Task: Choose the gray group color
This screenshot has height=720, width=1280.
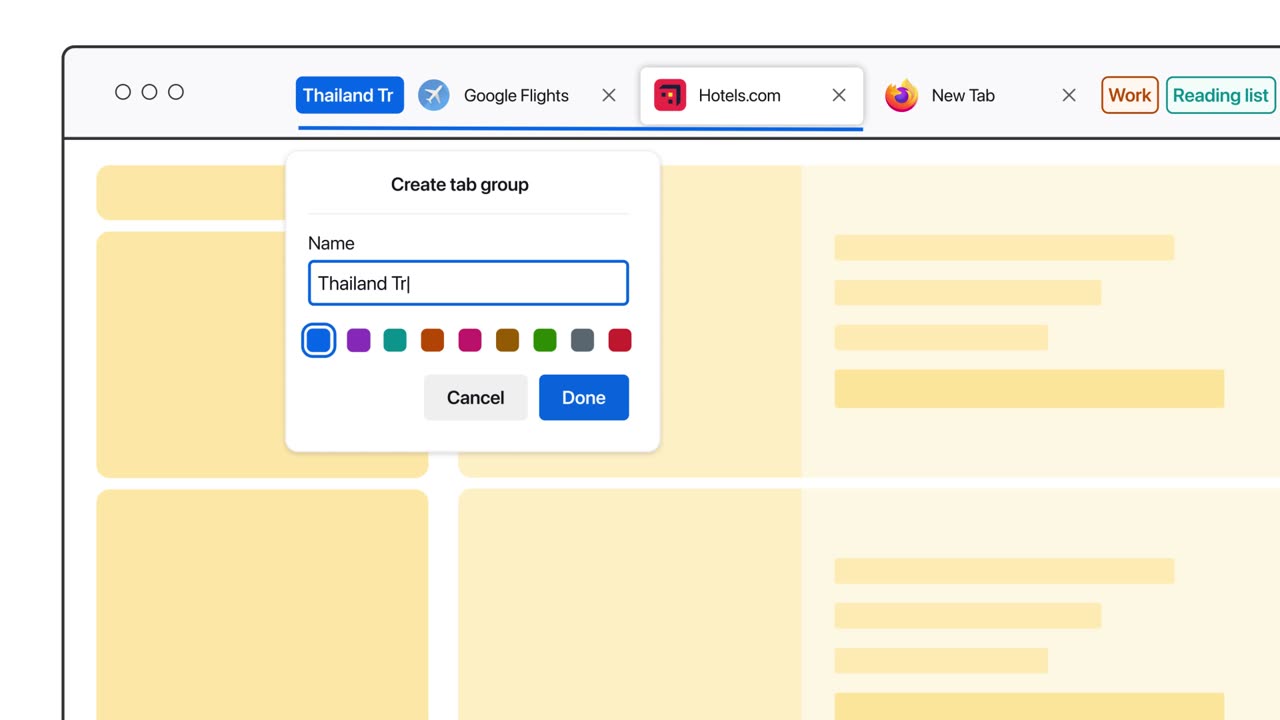Action: 582,340
